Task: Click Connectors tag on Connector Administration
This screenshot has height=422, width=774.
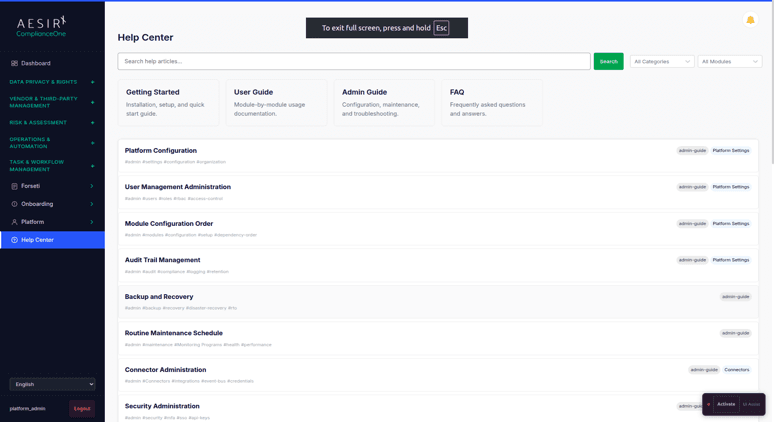Action: [736, 370]
